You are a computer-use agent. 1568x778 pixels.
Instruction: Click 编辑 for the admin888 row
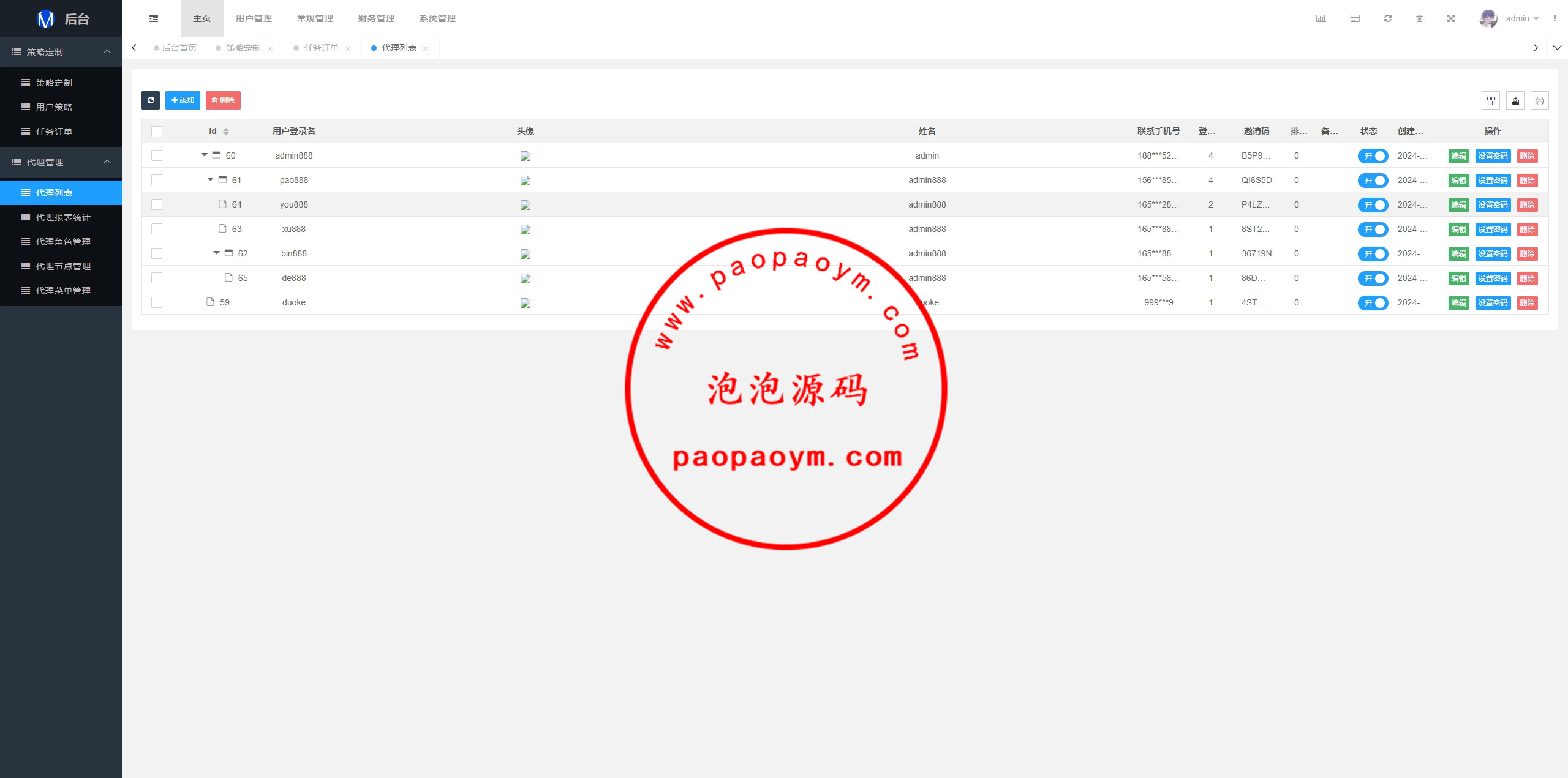click(x=1458, y=156)
